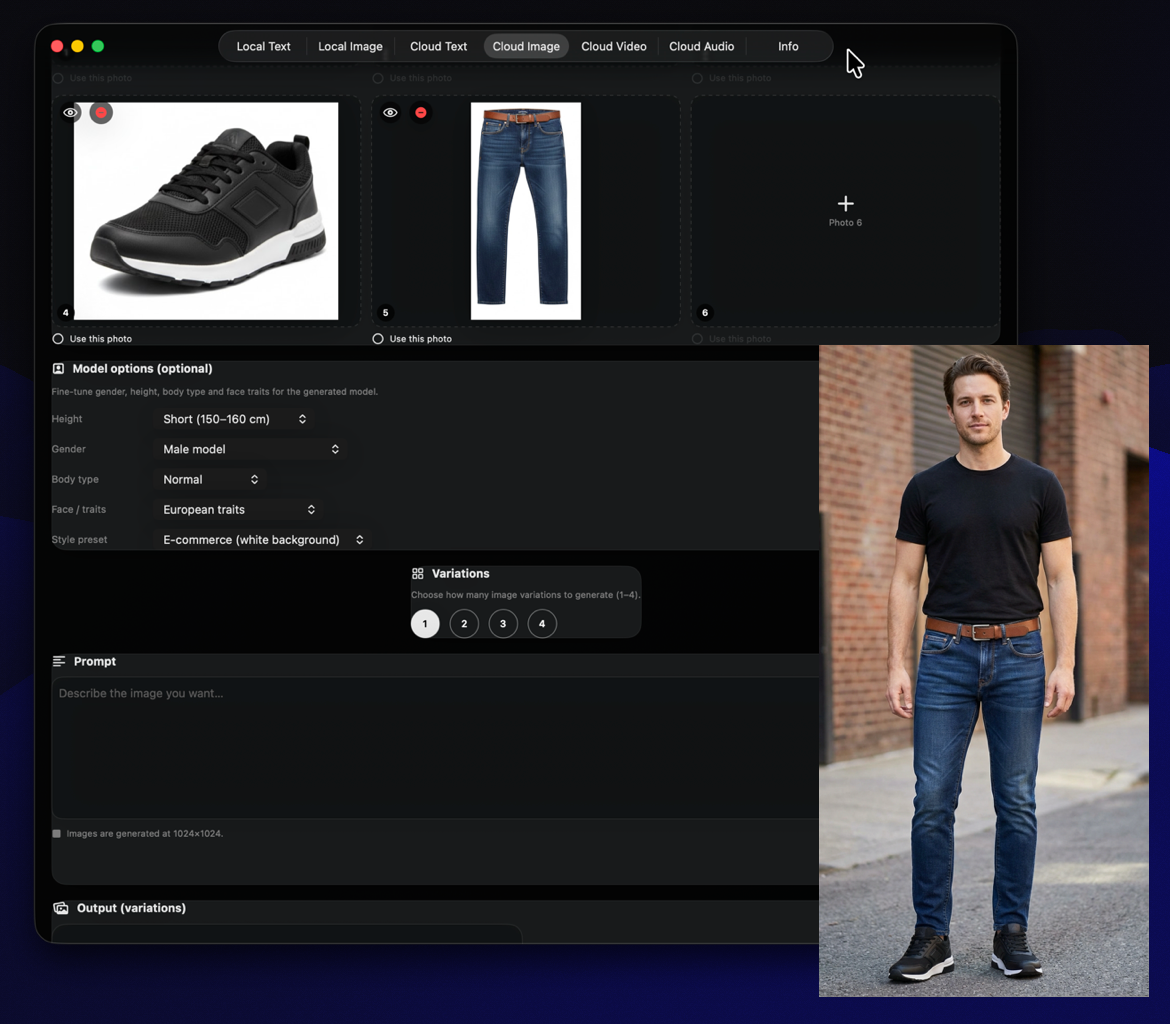Switch to the Cloud Video tab
Screen dimensions: 1170x1024
(x=613, y=46)
